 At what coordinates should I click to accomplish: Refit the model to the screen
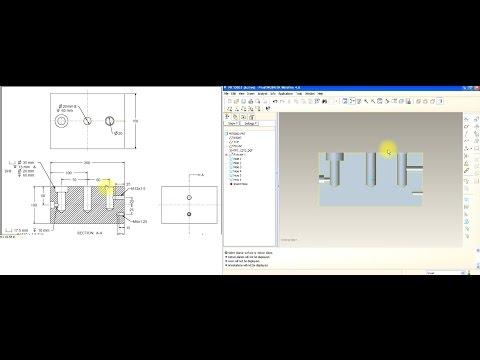380,101
